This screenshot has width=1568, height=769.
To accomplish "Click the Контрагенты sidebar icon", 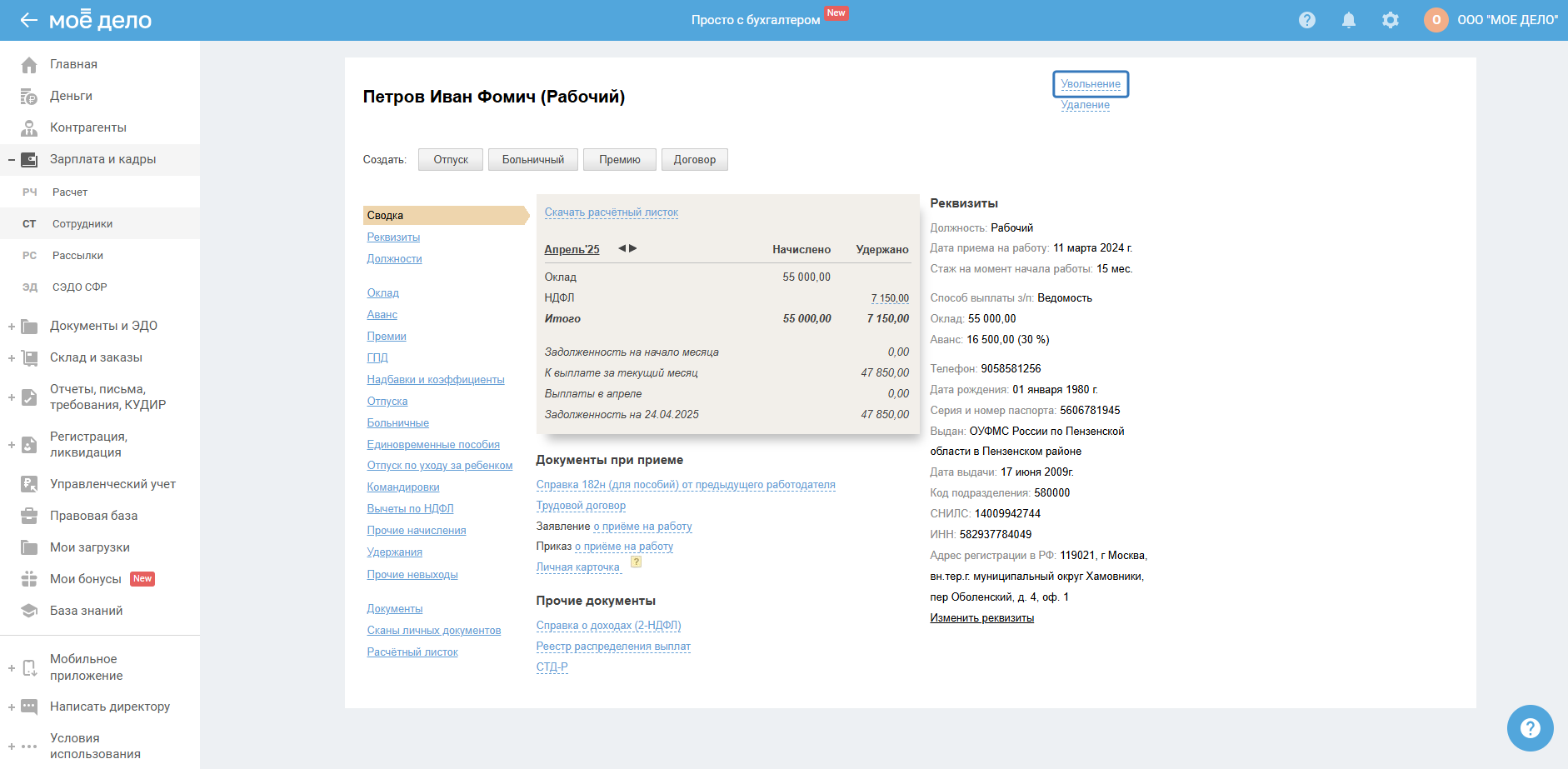I will coord(29,128).
